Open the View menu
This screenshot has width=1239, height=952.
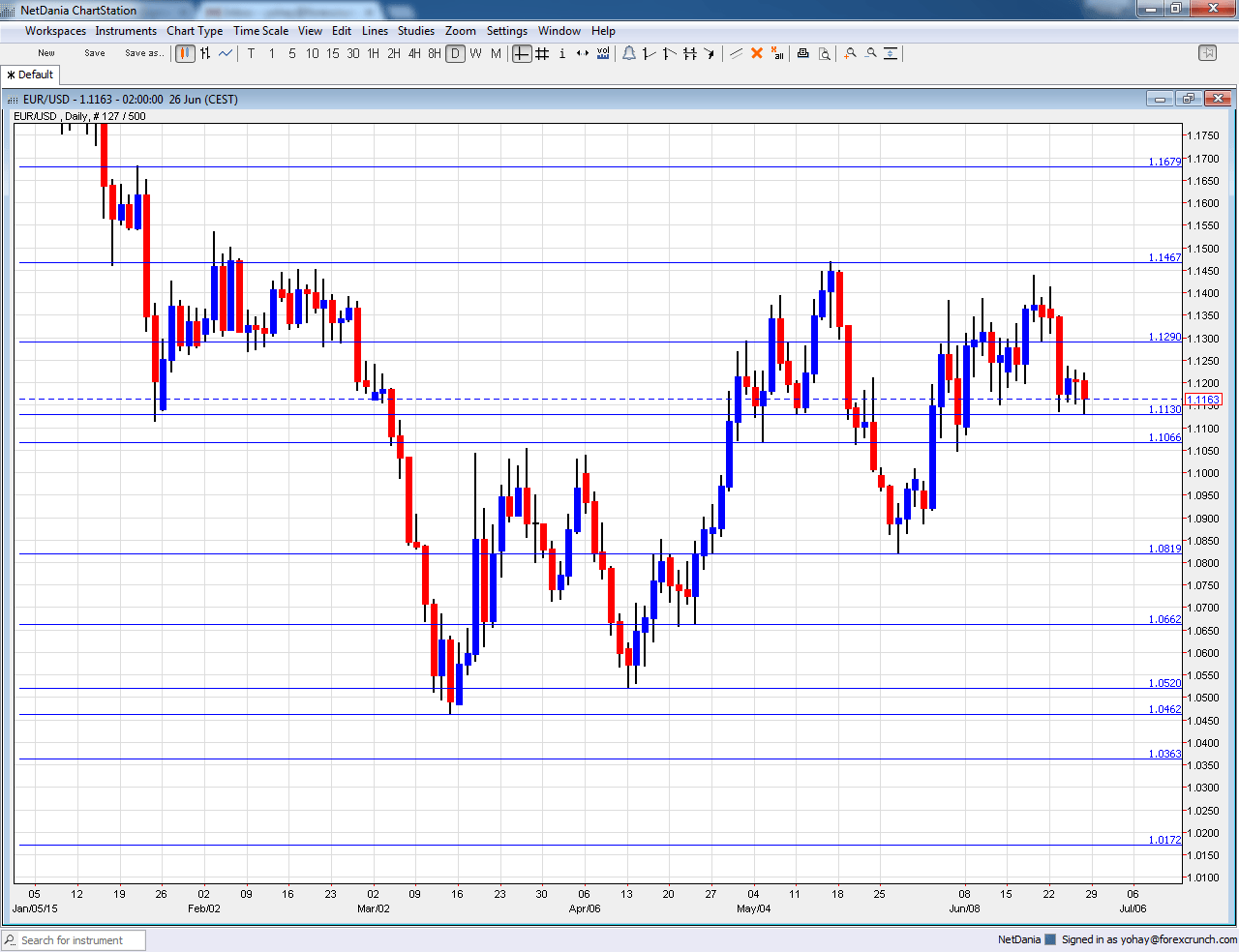point(310,31)
